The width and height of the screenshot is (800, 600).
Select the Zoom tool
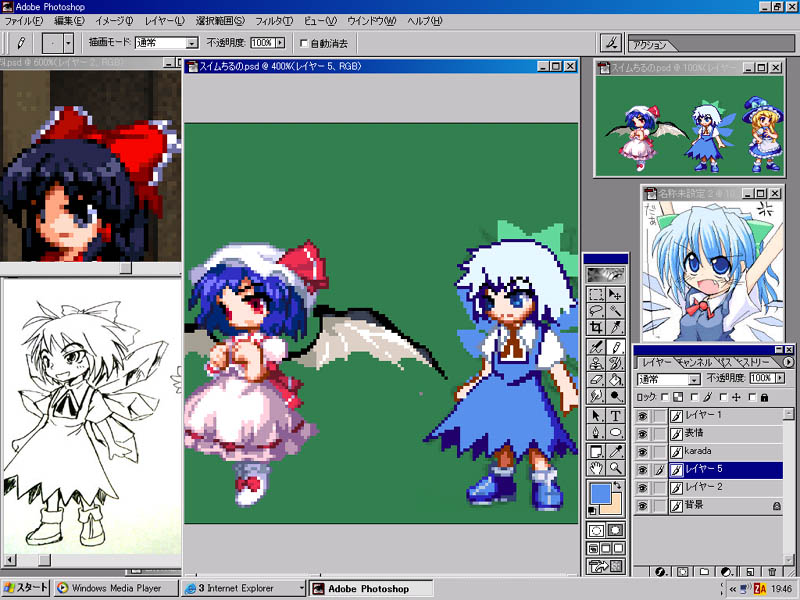[x=615, y=467]
